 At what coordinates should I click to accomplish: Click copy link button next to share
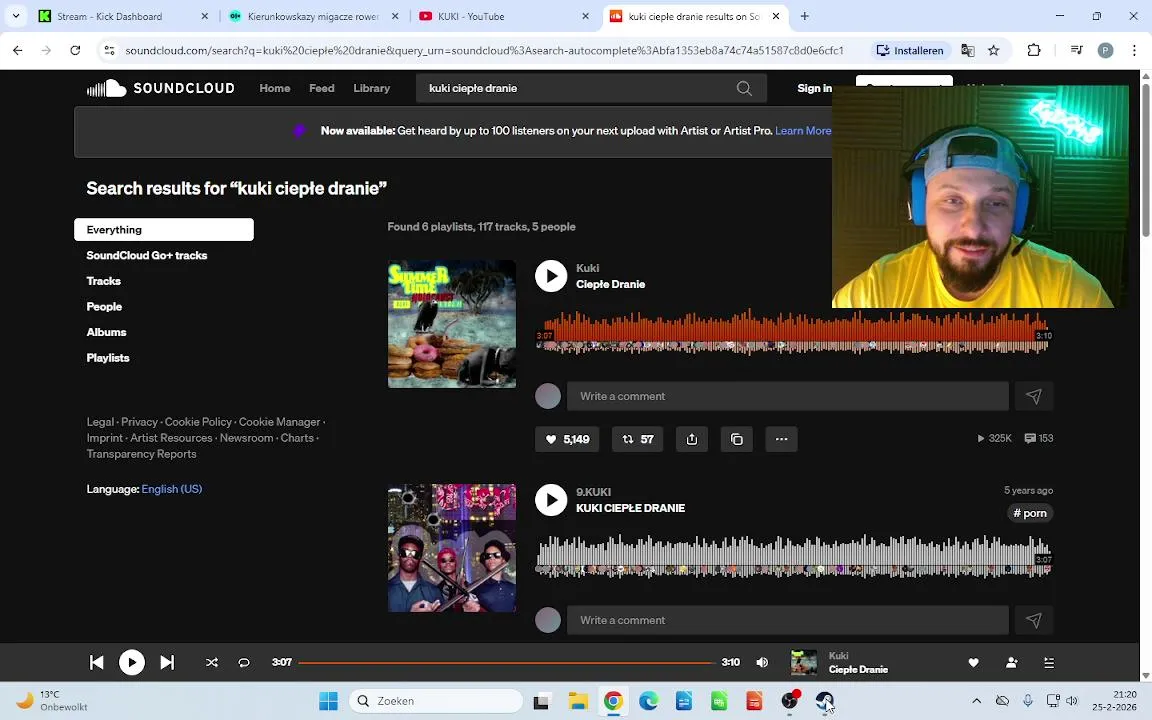[737, 439]
